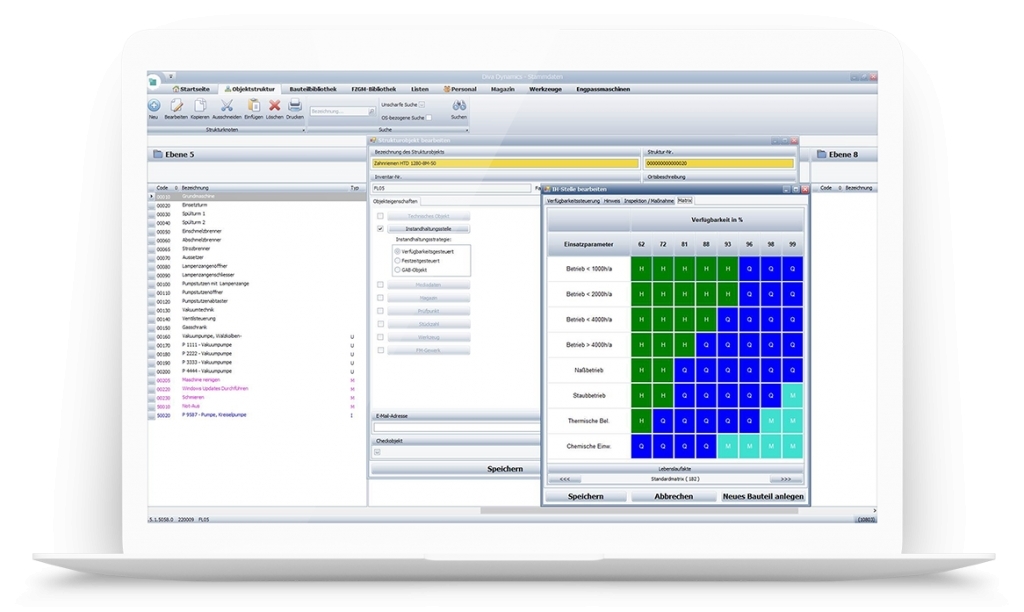Click the Bearbeiten pencil icon
The width and height of the screenshot is (1024, 612).
tap(176, 105)
